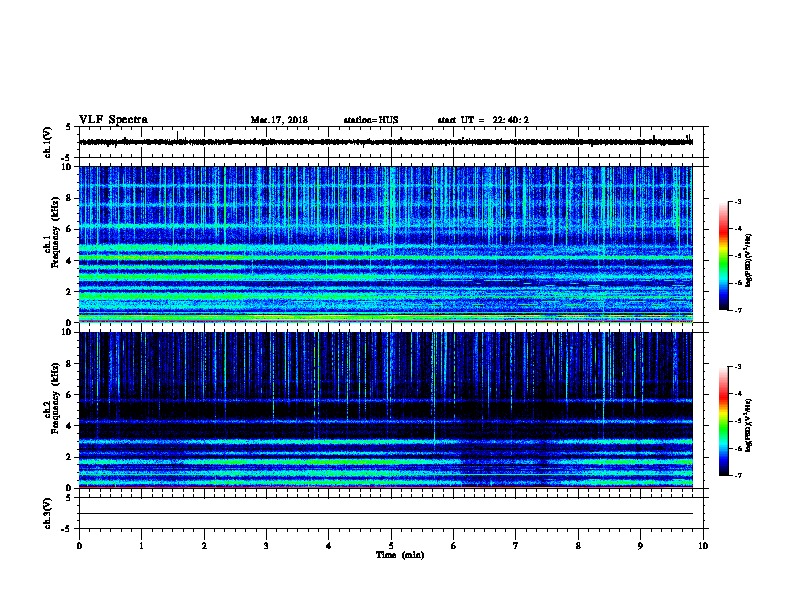Click the "-3" label on ch.2 color bar

point(737,367)
